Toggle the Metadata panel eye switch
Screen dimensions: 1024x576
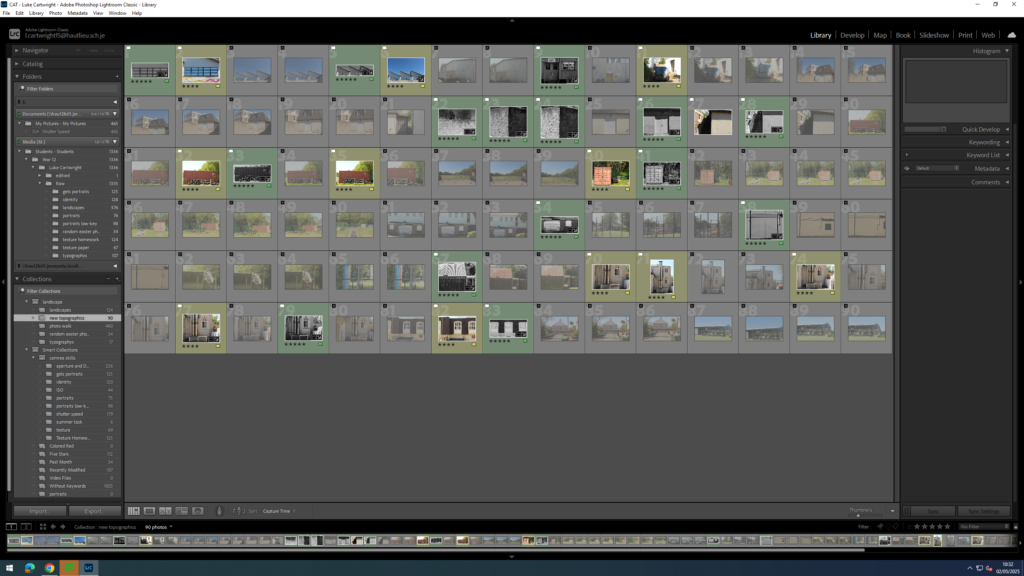tap(906, 168)
